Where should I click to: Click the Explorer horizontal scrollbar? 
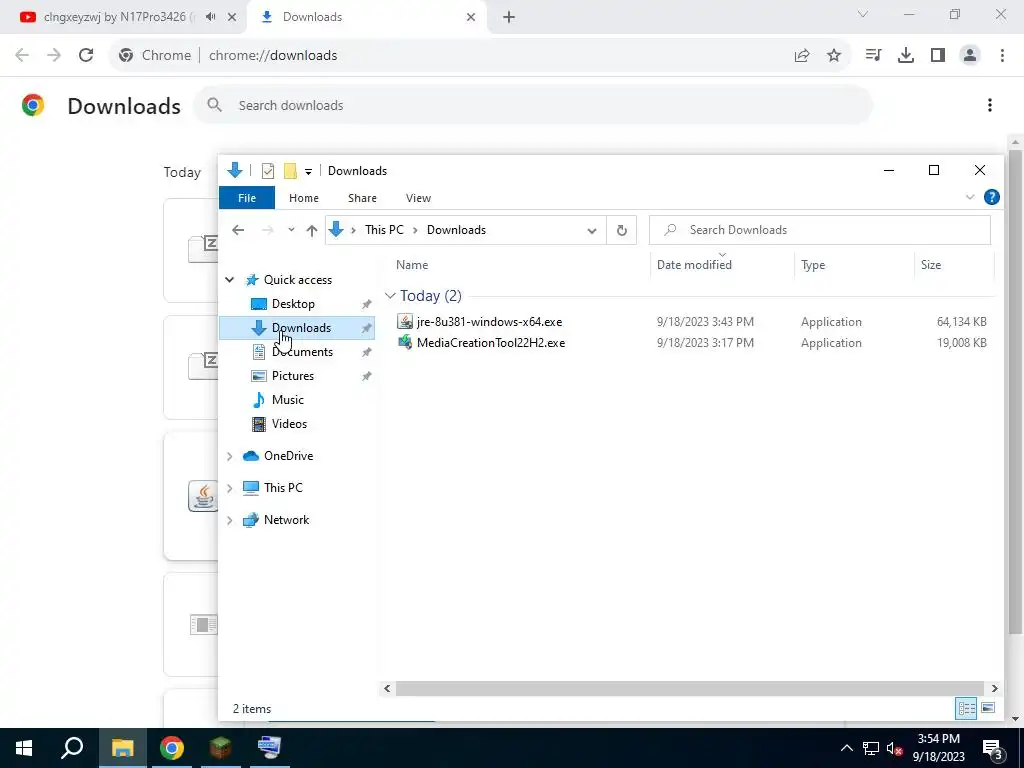tap(690, 688)
